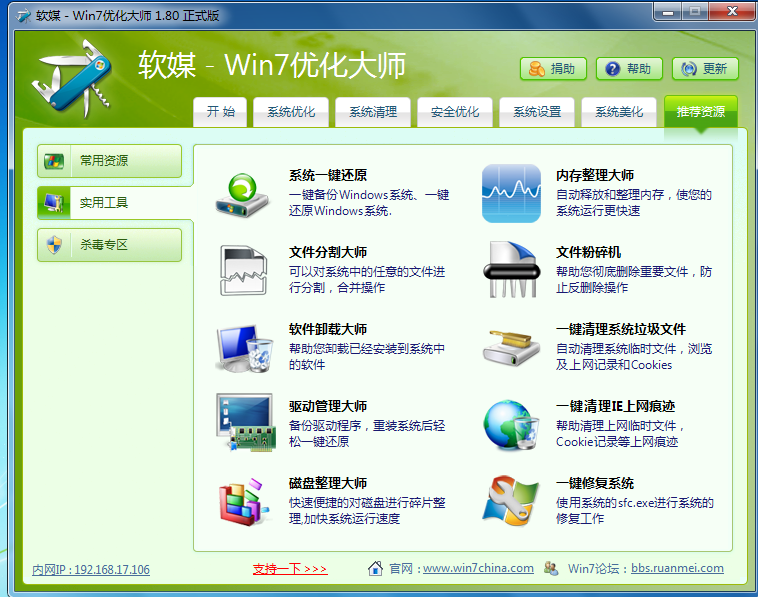Select the 实用工具 sidebar category
The image size is (758, 597).
[x=115, y=203]
